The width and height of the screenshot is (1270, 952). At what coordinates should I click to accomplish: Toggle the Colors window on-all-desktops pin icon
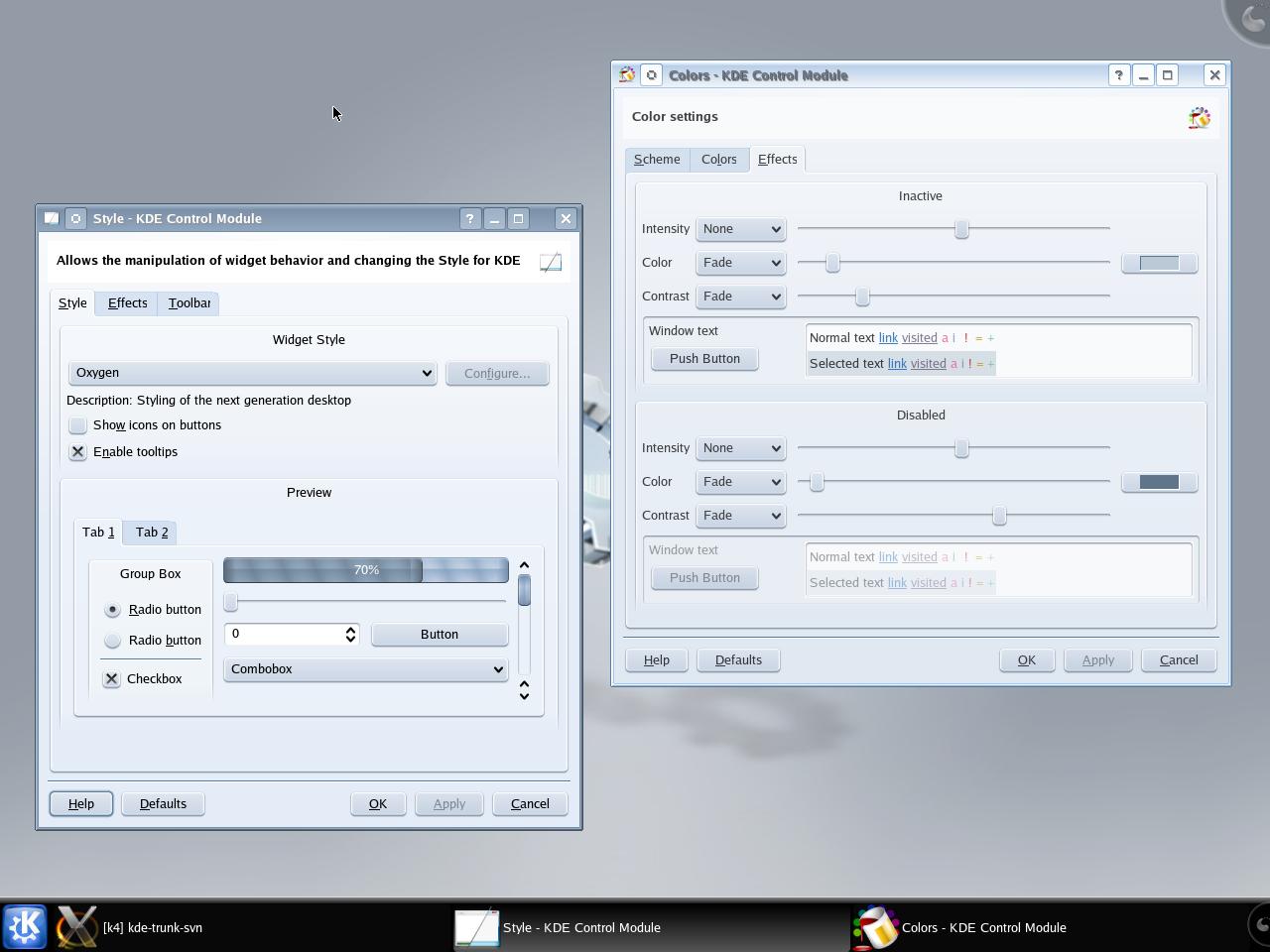coord(652,75)
